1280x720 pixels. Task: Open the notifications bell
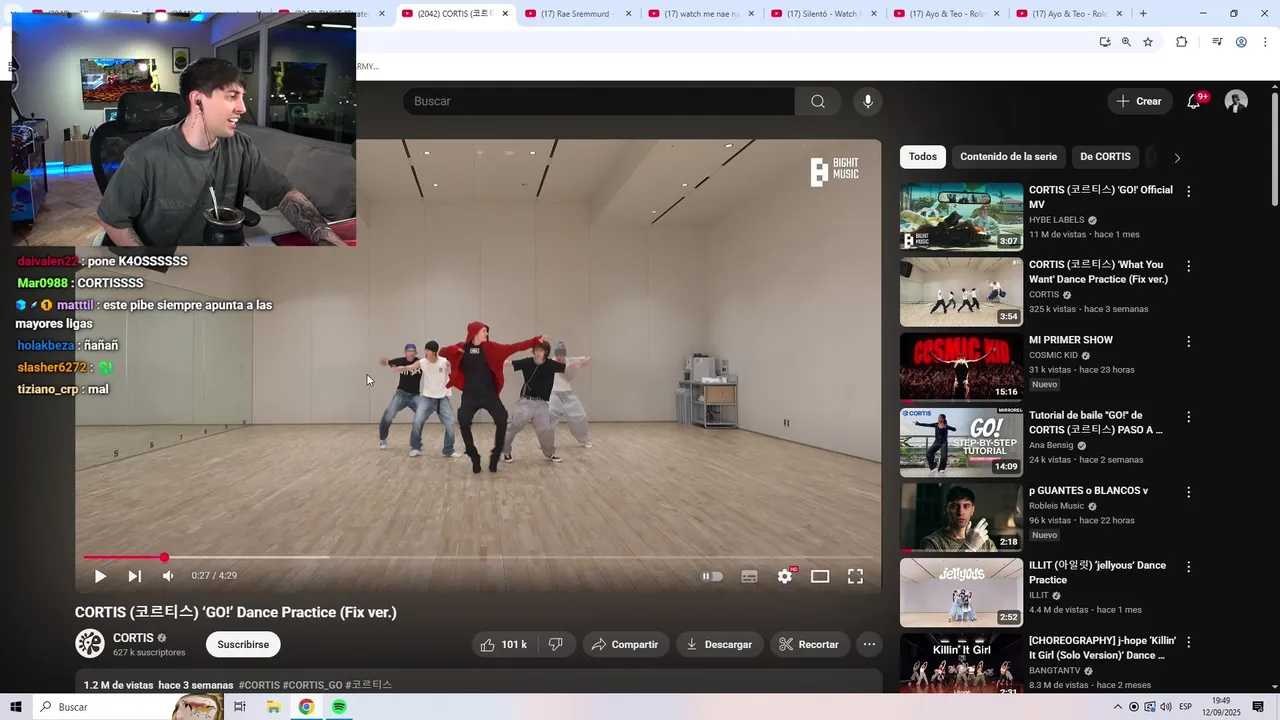tap(1194, 101)
